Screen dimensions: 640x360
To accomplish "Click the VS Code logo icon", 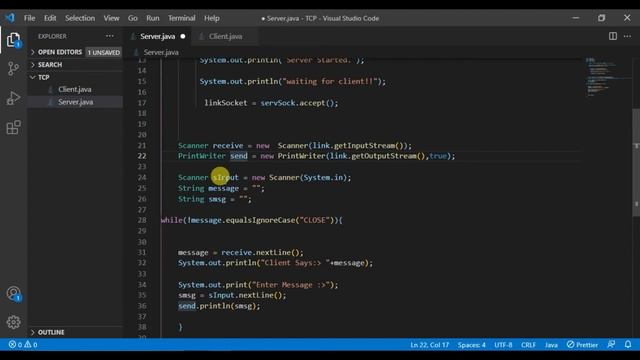I will click(x=10, y=18).
